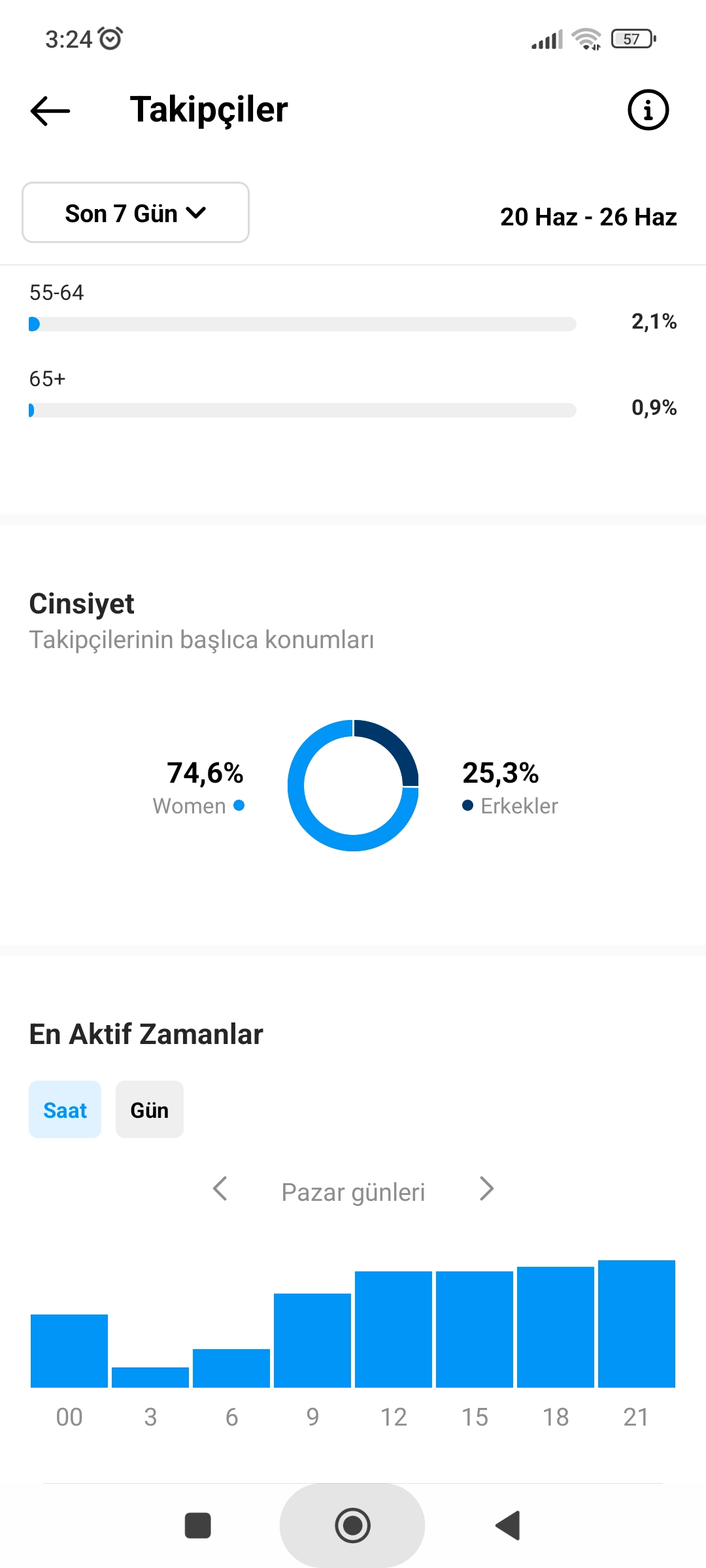The image size is (706, 1568).
Task: Tap the 21 hour bar in chart
Action: coord(637,1324)
